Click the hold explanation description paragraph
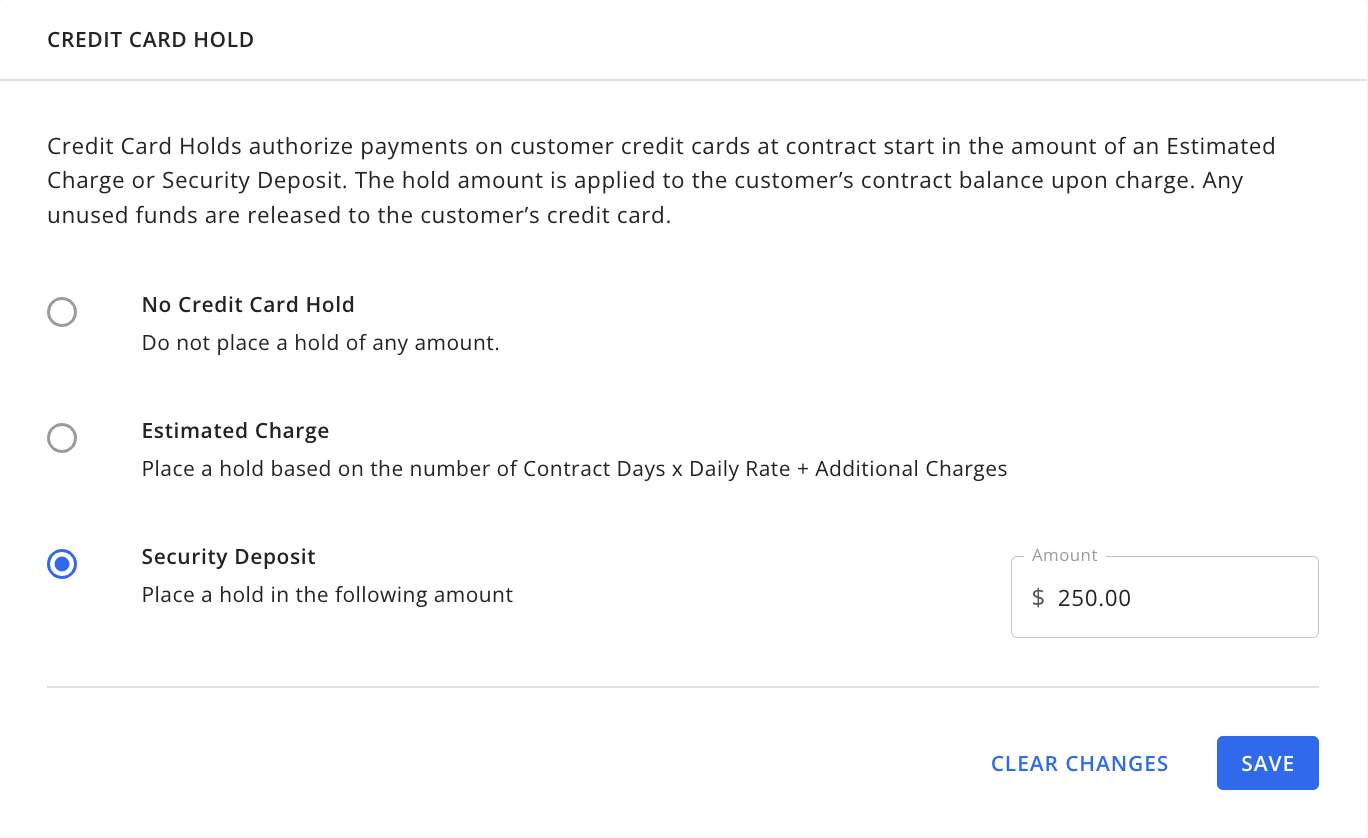 coord(660,180)
